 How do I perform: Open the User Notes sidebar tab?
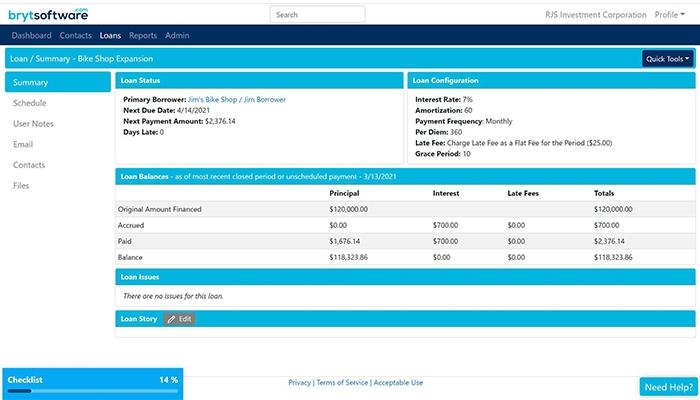tap(33, 124)
